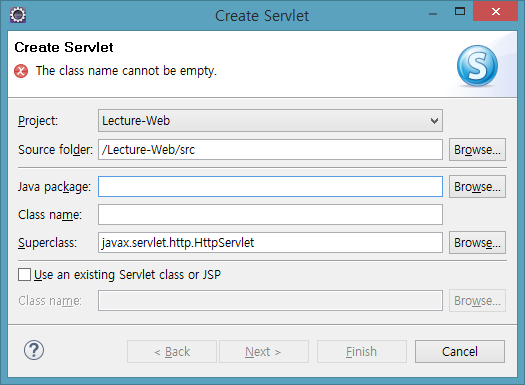Expand the Project dropdown arrow

tap(434, 121)
